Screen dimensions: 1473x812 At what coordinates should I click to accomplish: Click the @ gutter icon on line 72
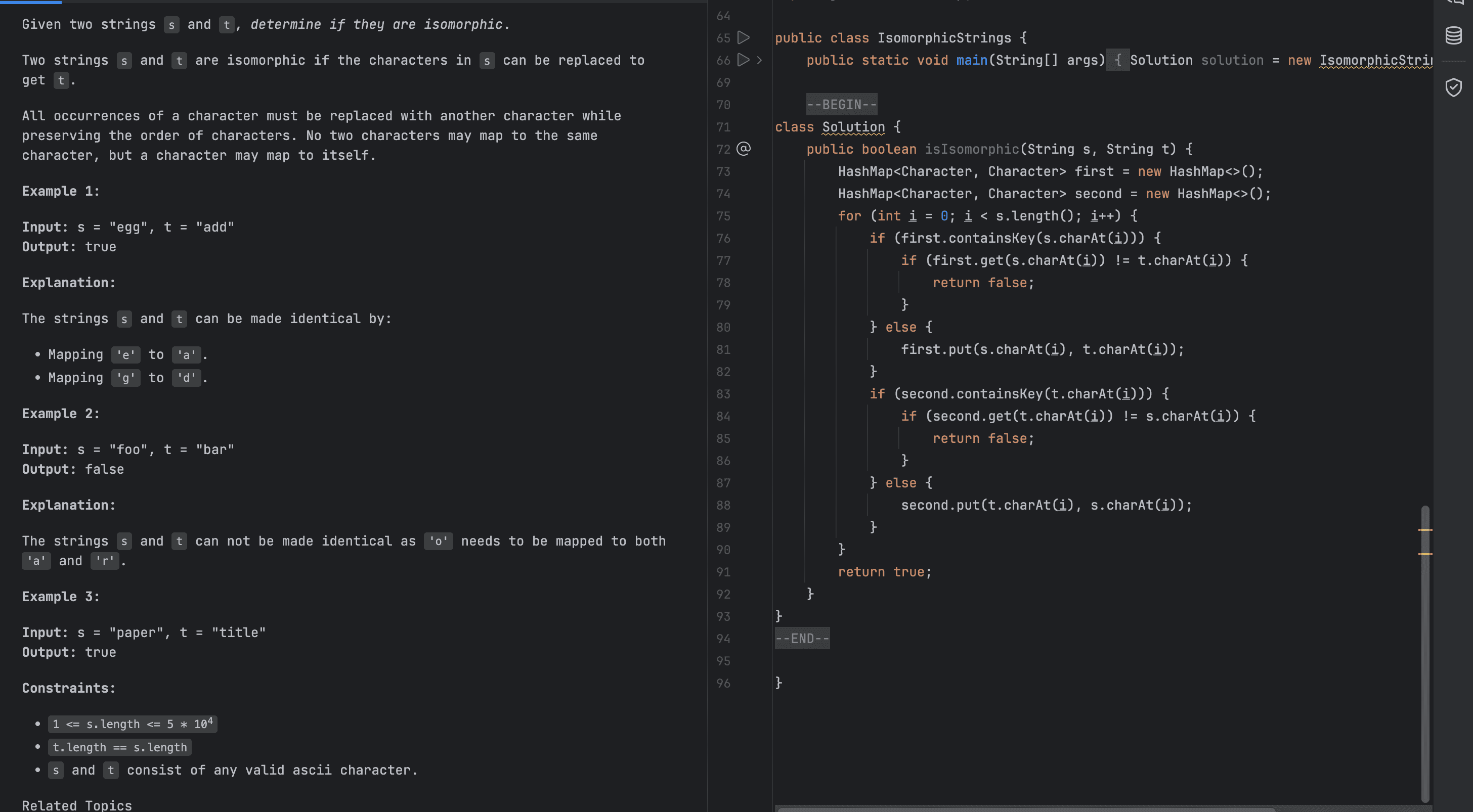[743, 149]
